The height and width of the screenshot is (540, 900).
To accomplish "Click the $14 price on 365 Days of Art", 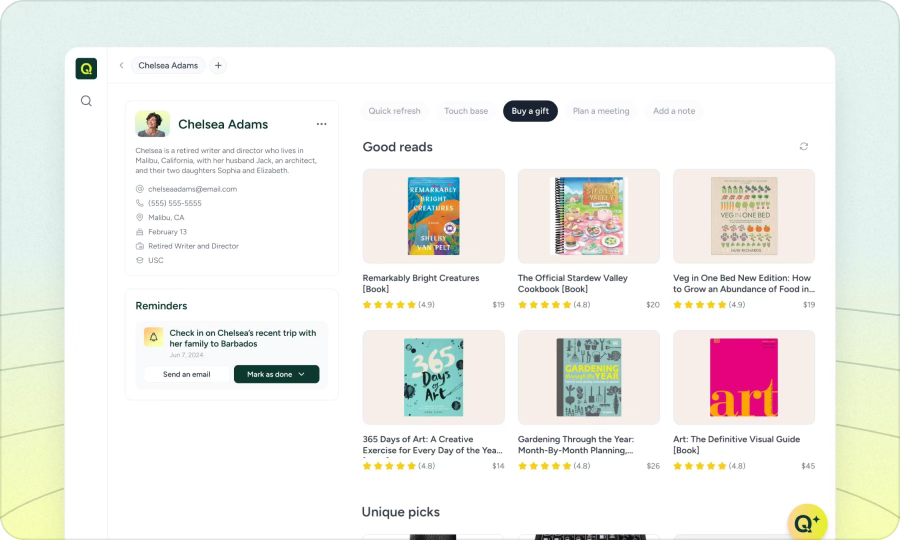I will [498, 466].
